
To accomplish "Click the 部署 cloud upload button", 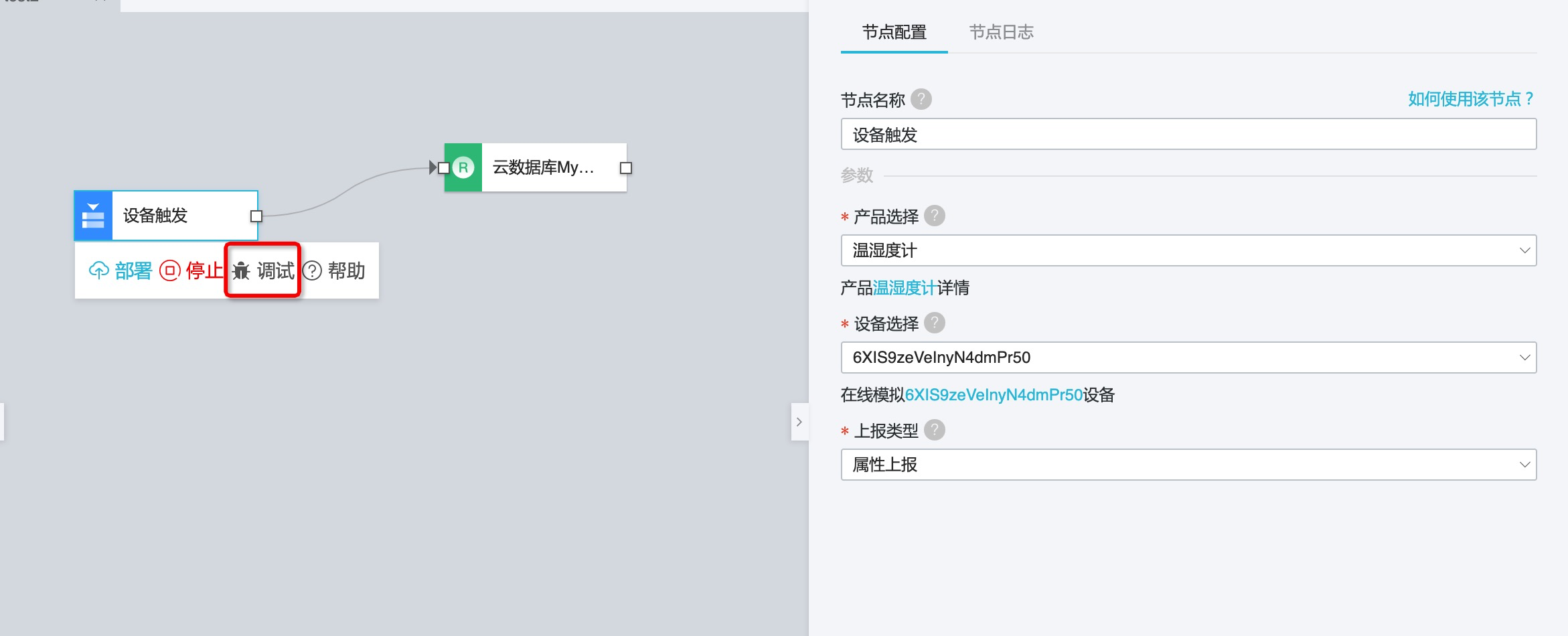I will 121,270.
